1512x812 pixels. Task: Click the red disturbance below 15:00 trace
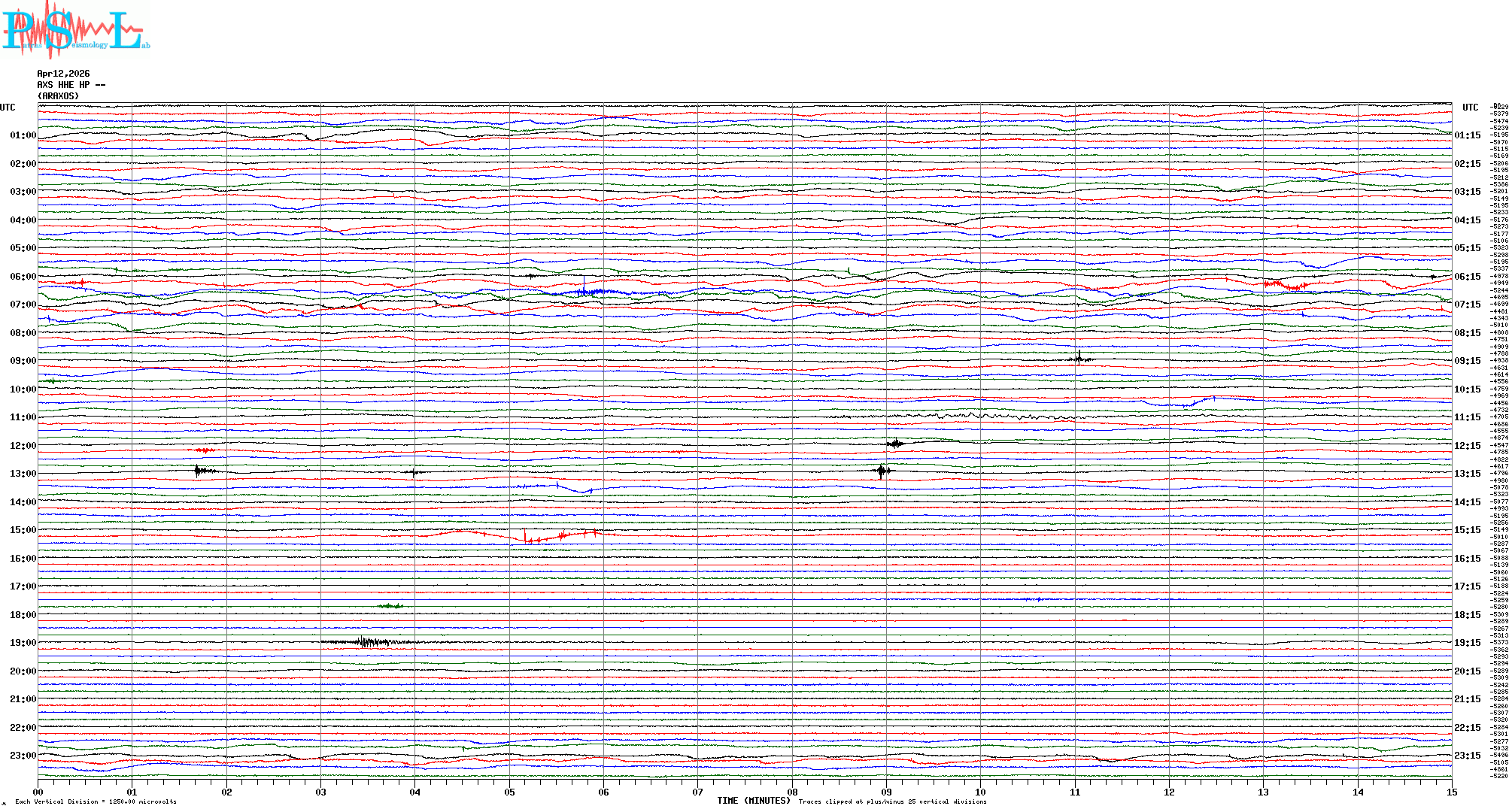pyautogui.click(x=527, y=538)
